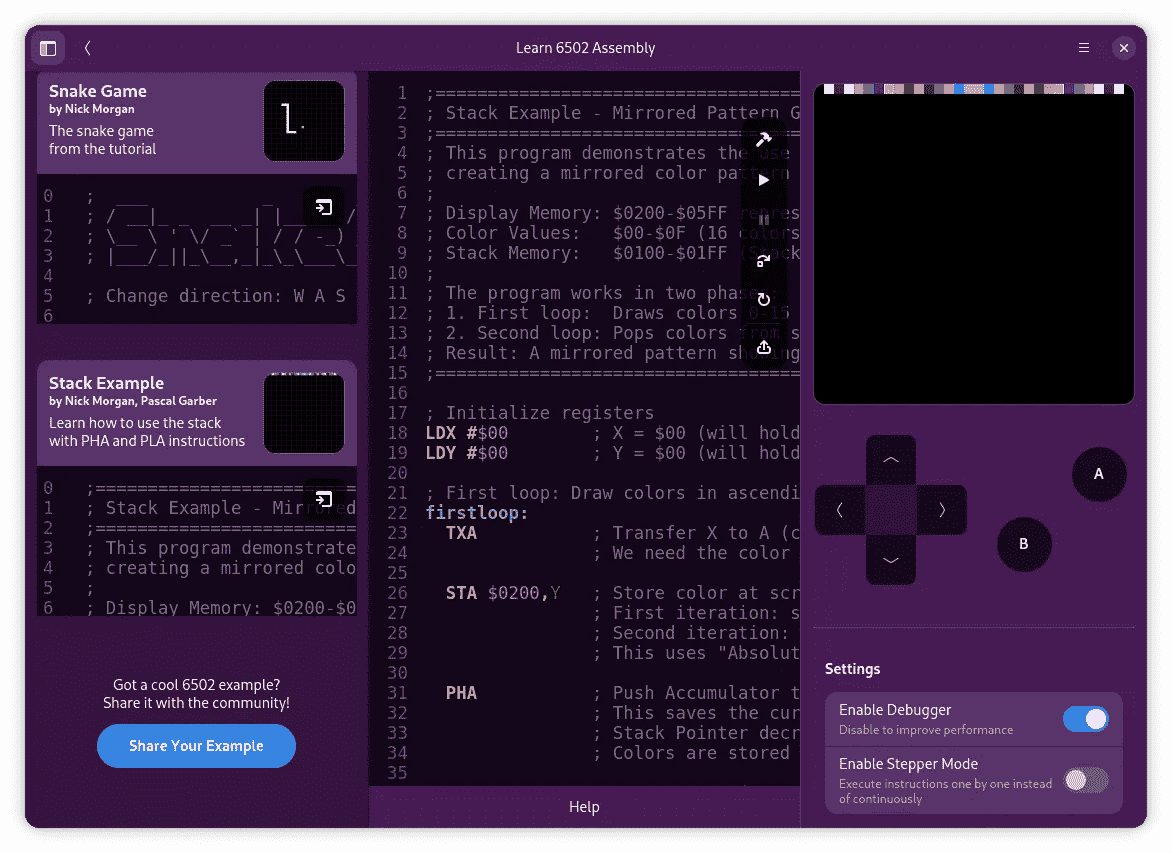
Task: Load Stack Example code into editor
Action: click(323, 499)
